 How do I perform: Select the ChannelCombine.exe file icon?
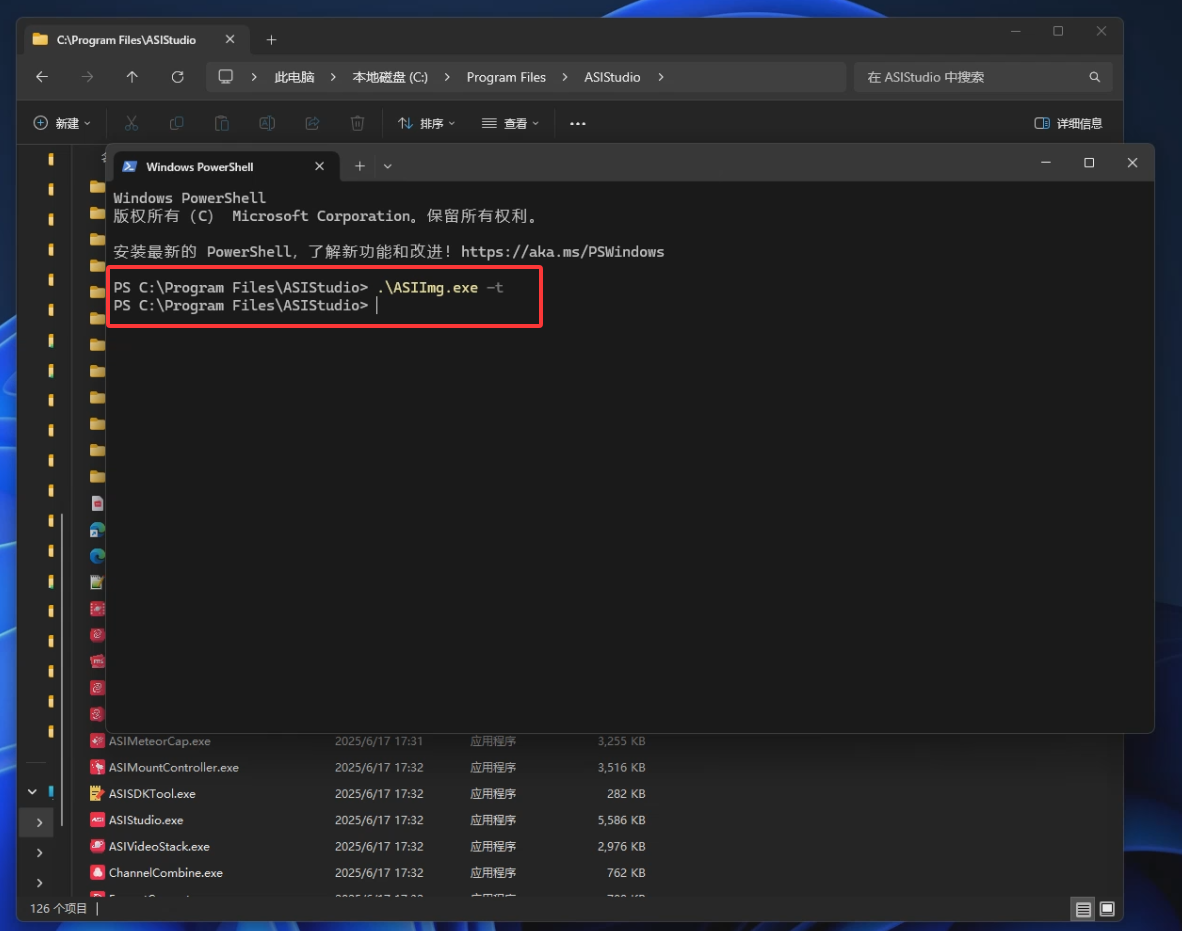(97, 873)
